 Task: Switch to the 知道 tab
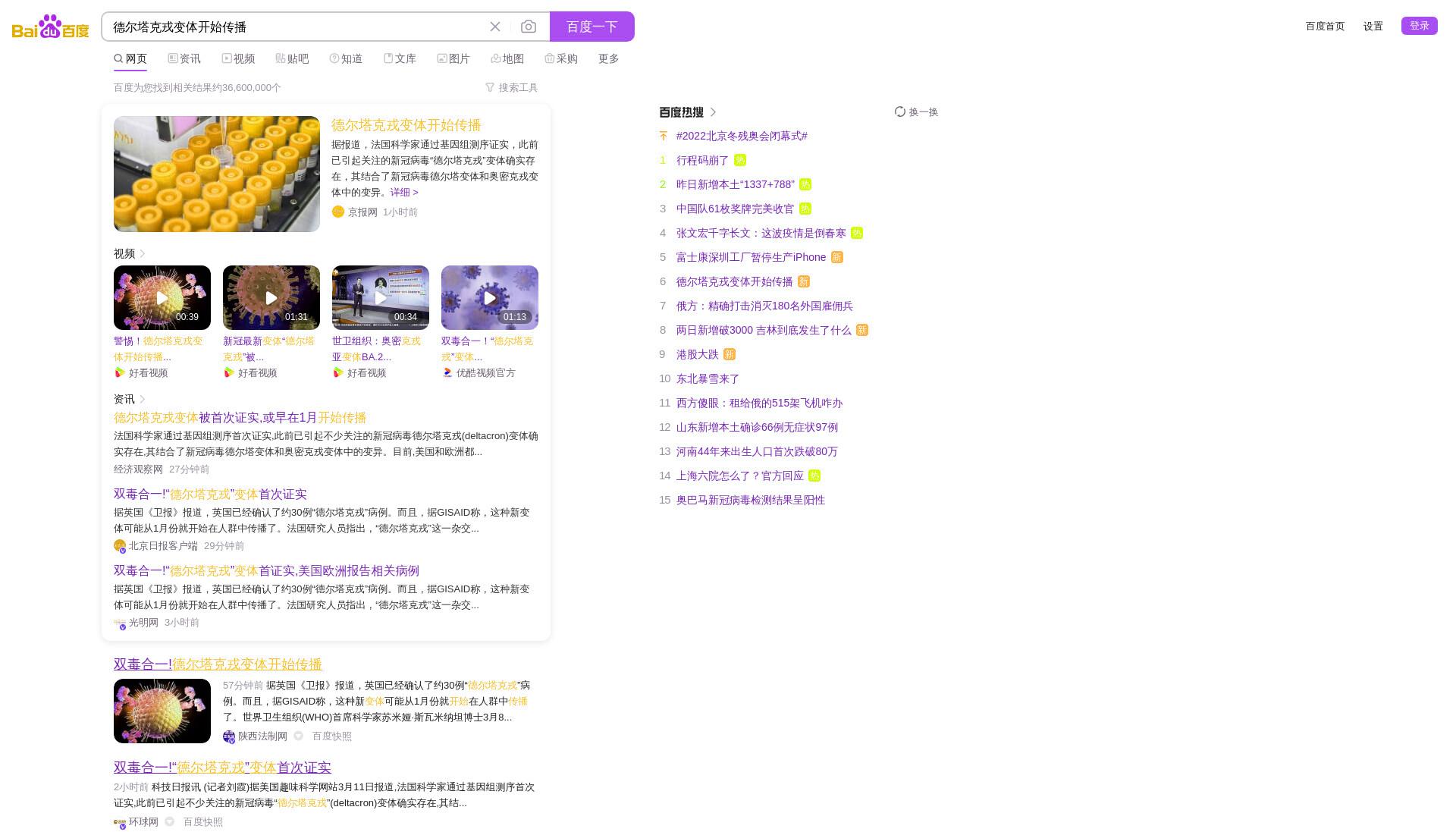click(346, 58)
